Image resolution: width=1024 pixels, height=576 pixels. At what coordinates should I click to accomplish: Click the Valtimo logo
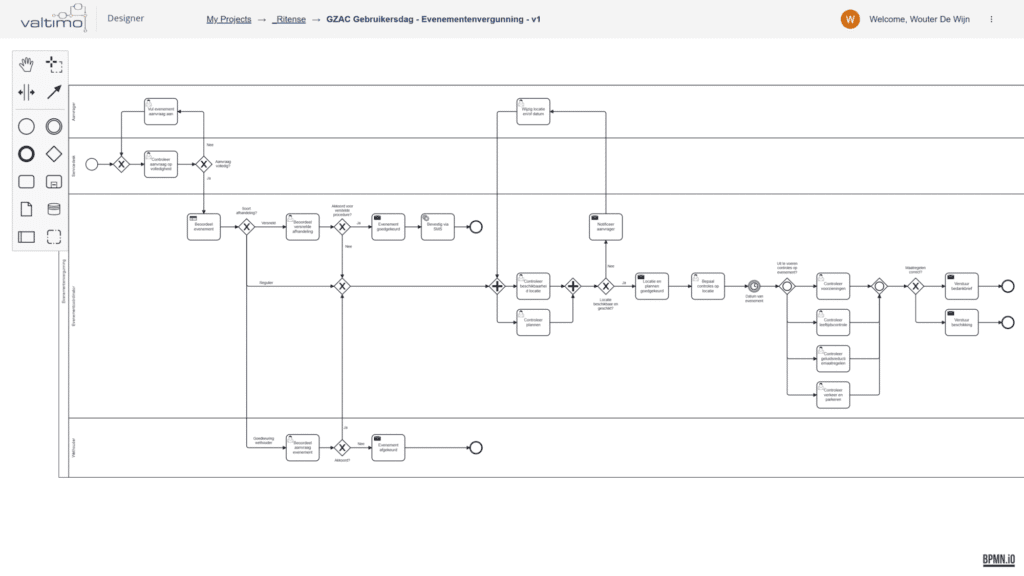pos(54,18)
